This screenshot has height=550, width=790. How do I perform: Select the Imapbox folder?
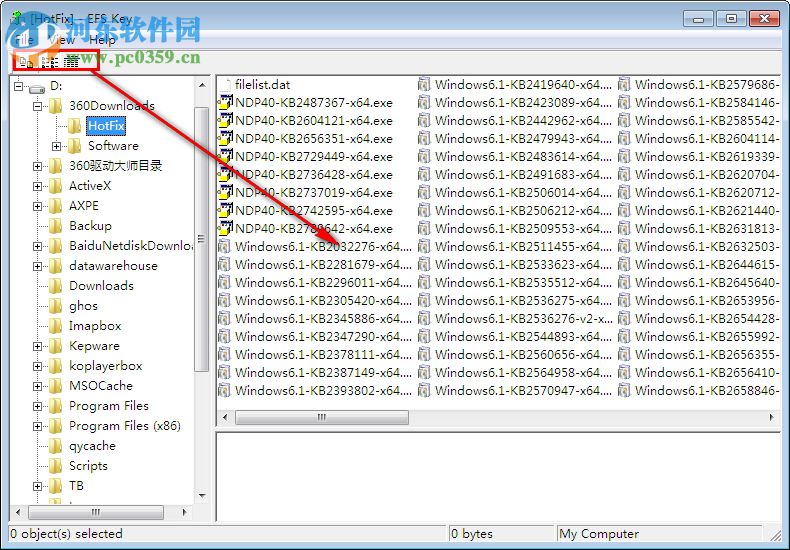(95, 326)
